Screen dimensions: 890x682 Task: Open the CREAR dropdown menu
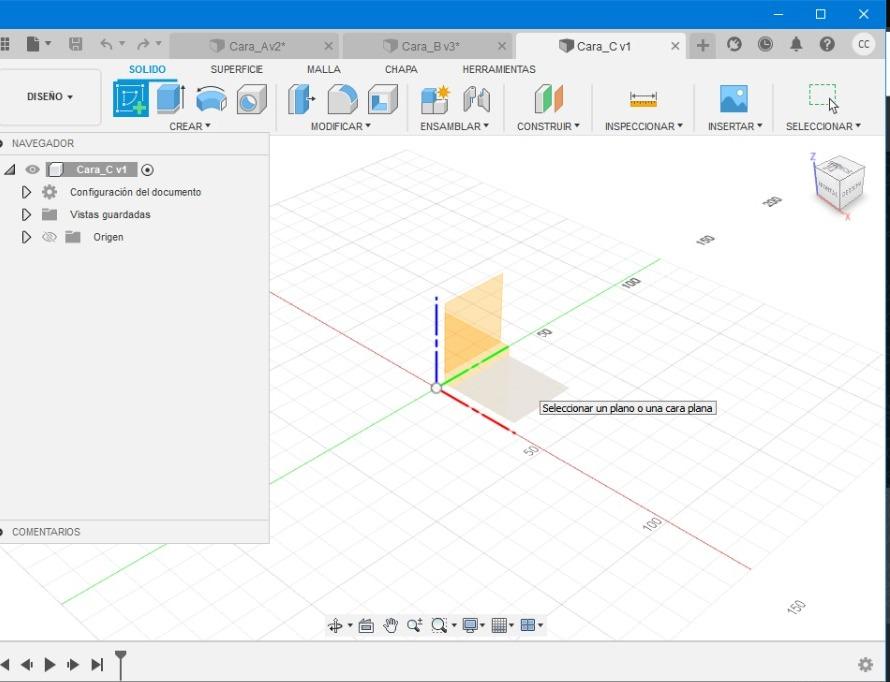190,127
